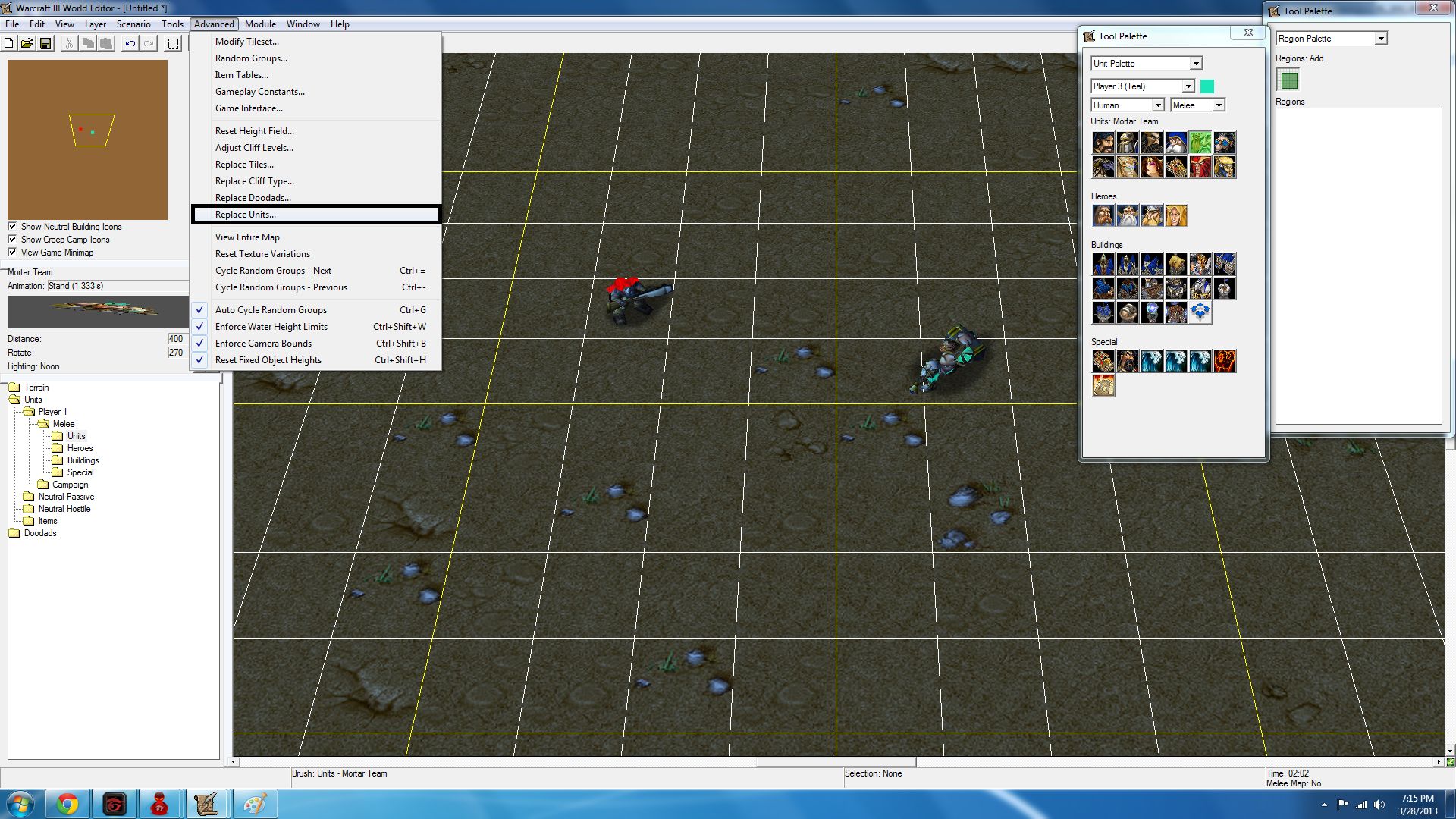Select the Dragonhawk Rider unit icon
1456x819 pixels.
[x=1225, y=167]
